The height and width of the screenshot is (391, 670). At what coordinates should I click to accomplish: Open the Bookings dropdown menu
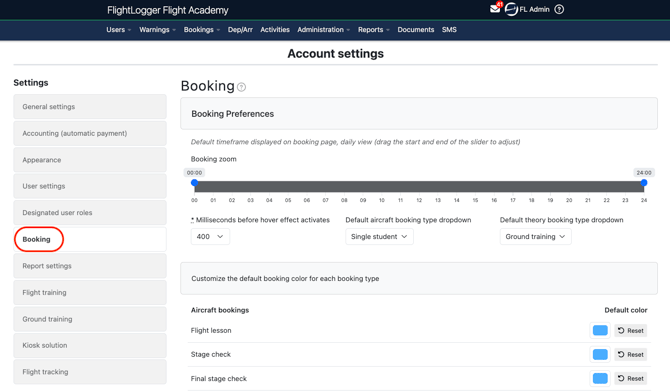(x=202, y=29)
